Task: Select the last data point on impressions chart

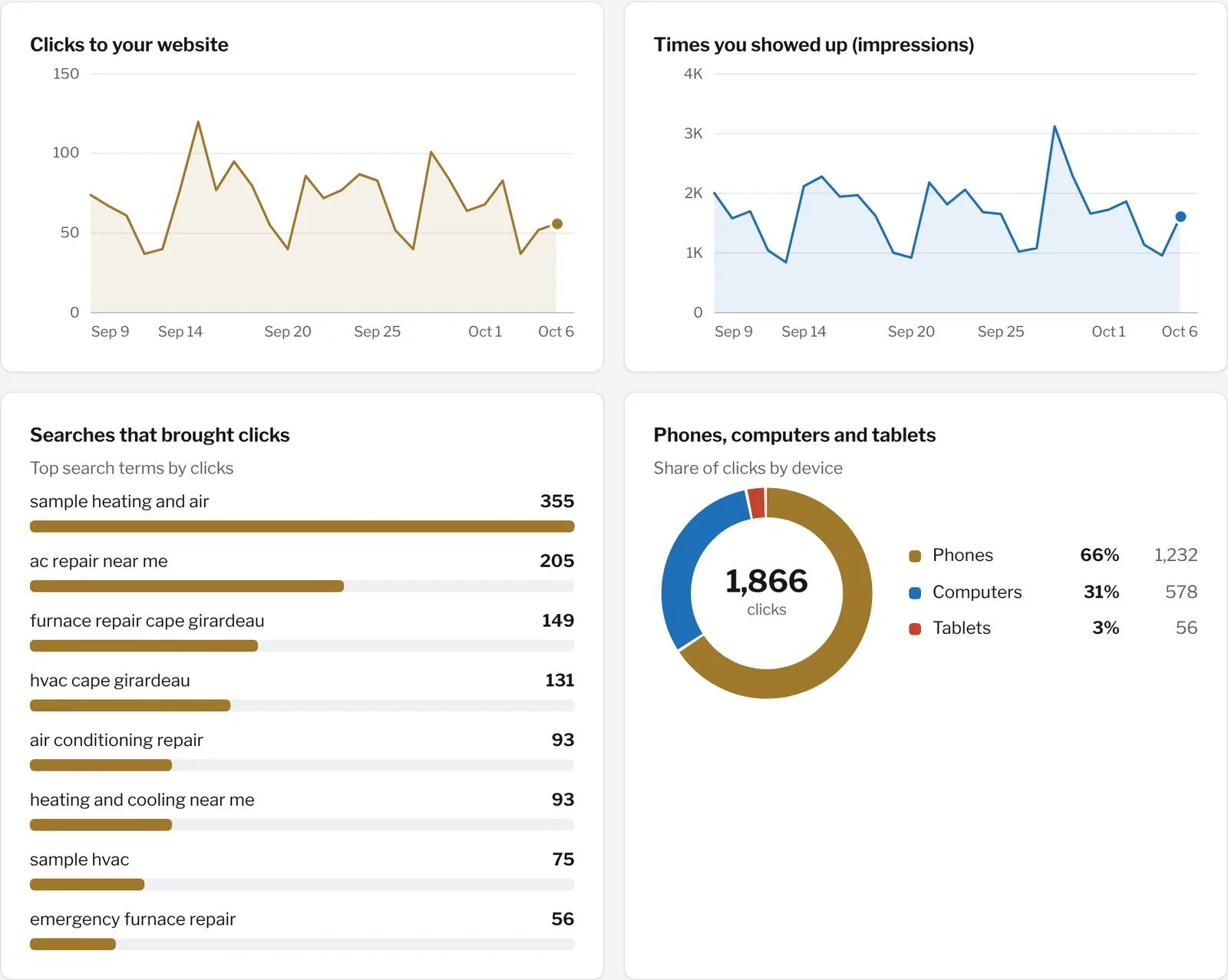Action: [x=1180, y=217]
